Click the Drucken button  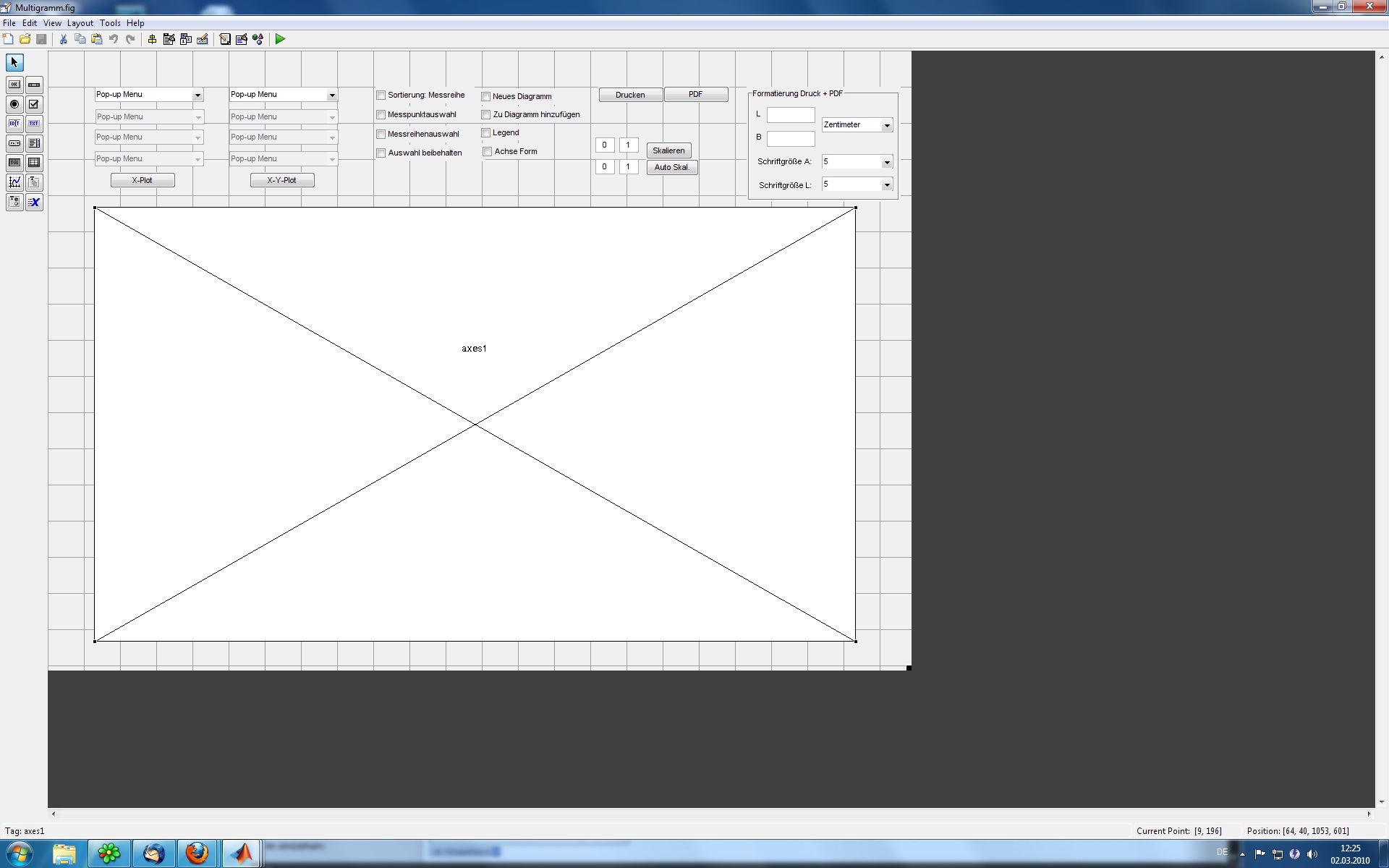[630, 95]
